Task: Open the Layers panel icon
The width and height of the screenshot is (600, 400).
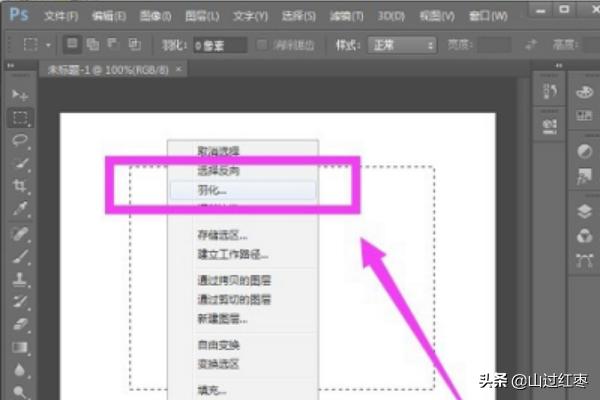Action: [x=585, y=211]
